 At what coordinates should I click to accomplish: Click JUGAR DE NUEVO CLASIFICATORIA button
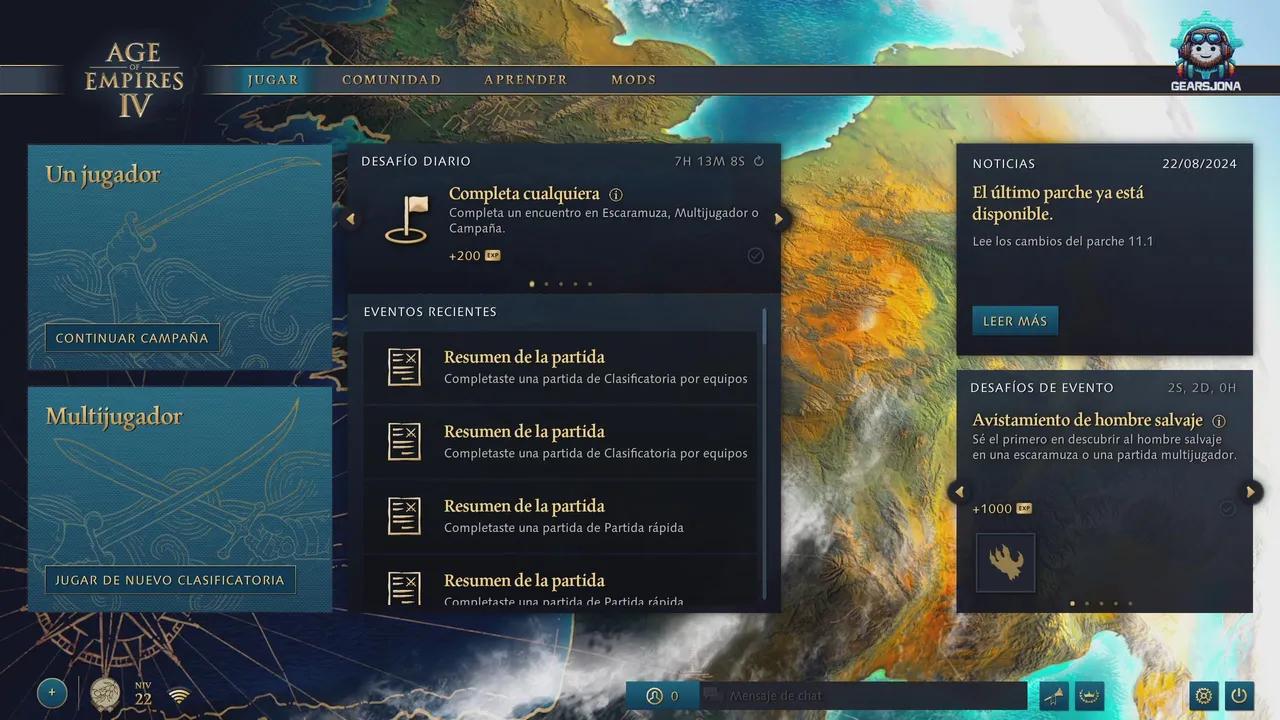click(x=170, y=580)
